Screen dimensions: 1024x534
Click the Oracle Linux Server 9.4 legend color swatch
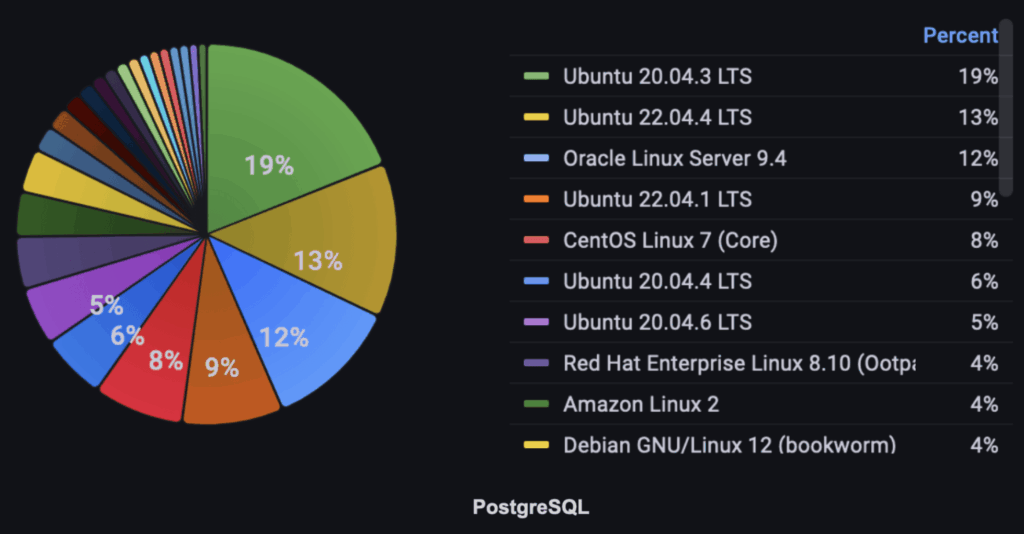pyautogui.click(x=536, y=158)
